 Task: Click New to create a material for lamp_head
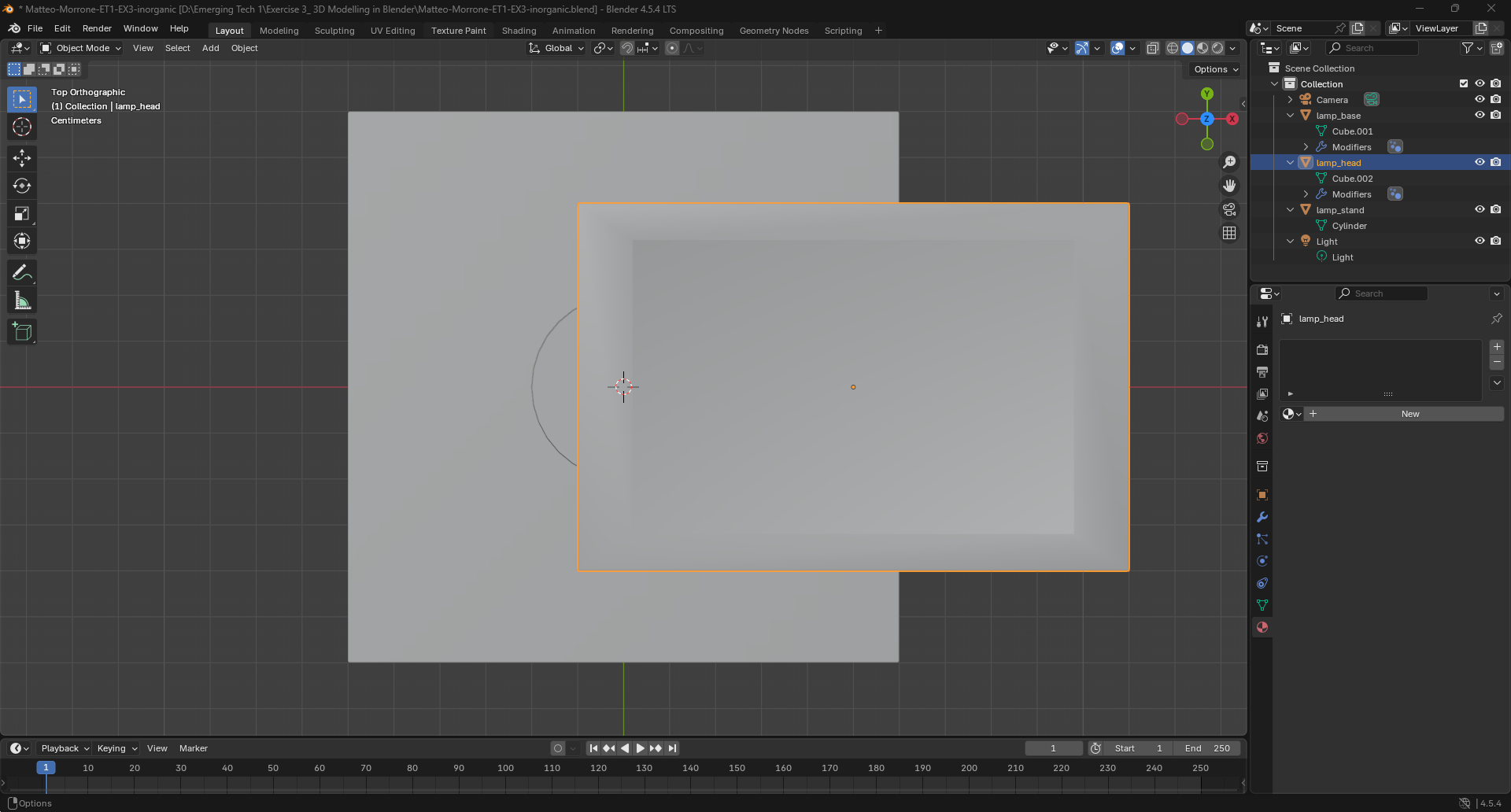click(1409, 414)
